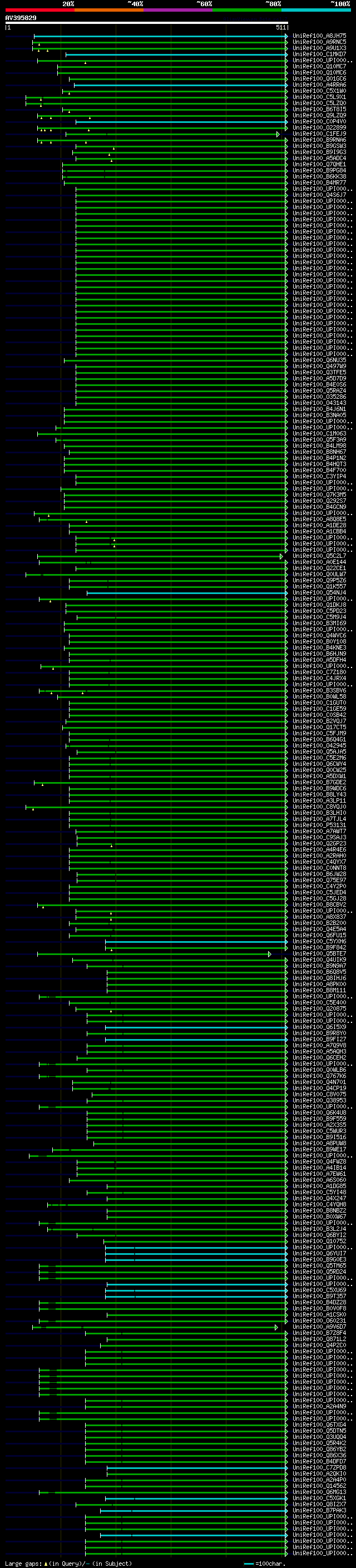Select UniRef100_Q1DKJ8 entry
This screenshot has width=356, height=1568.
(x=319, y=605)
